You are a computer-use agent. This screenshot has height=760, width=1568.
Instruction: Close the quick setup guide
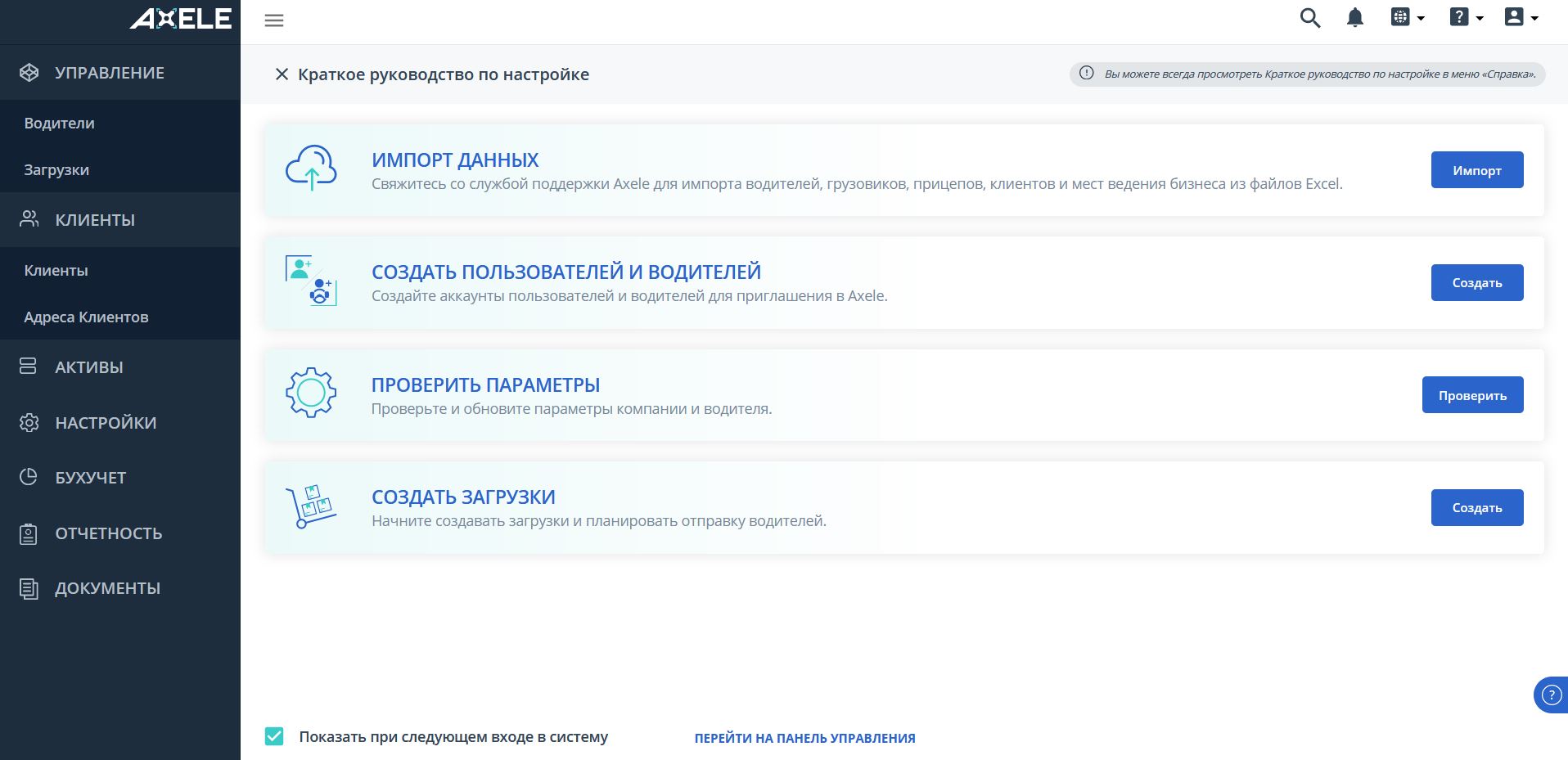(x=282, y=74)
